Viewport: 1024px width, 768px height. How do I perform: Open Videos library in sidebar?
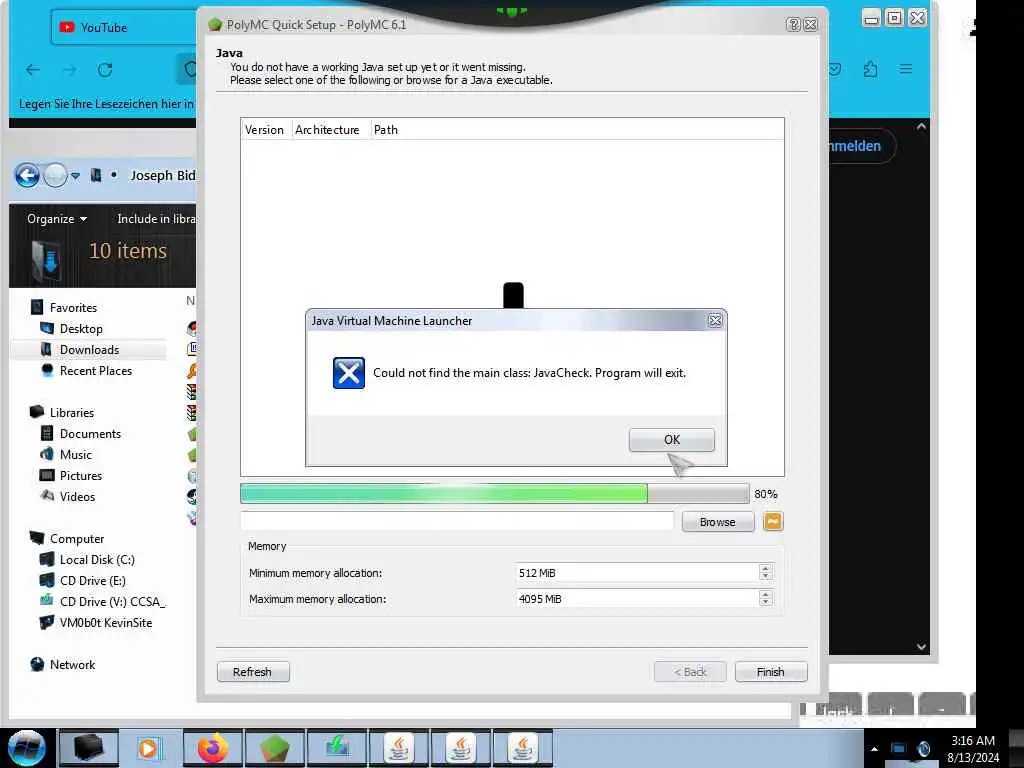77,496
